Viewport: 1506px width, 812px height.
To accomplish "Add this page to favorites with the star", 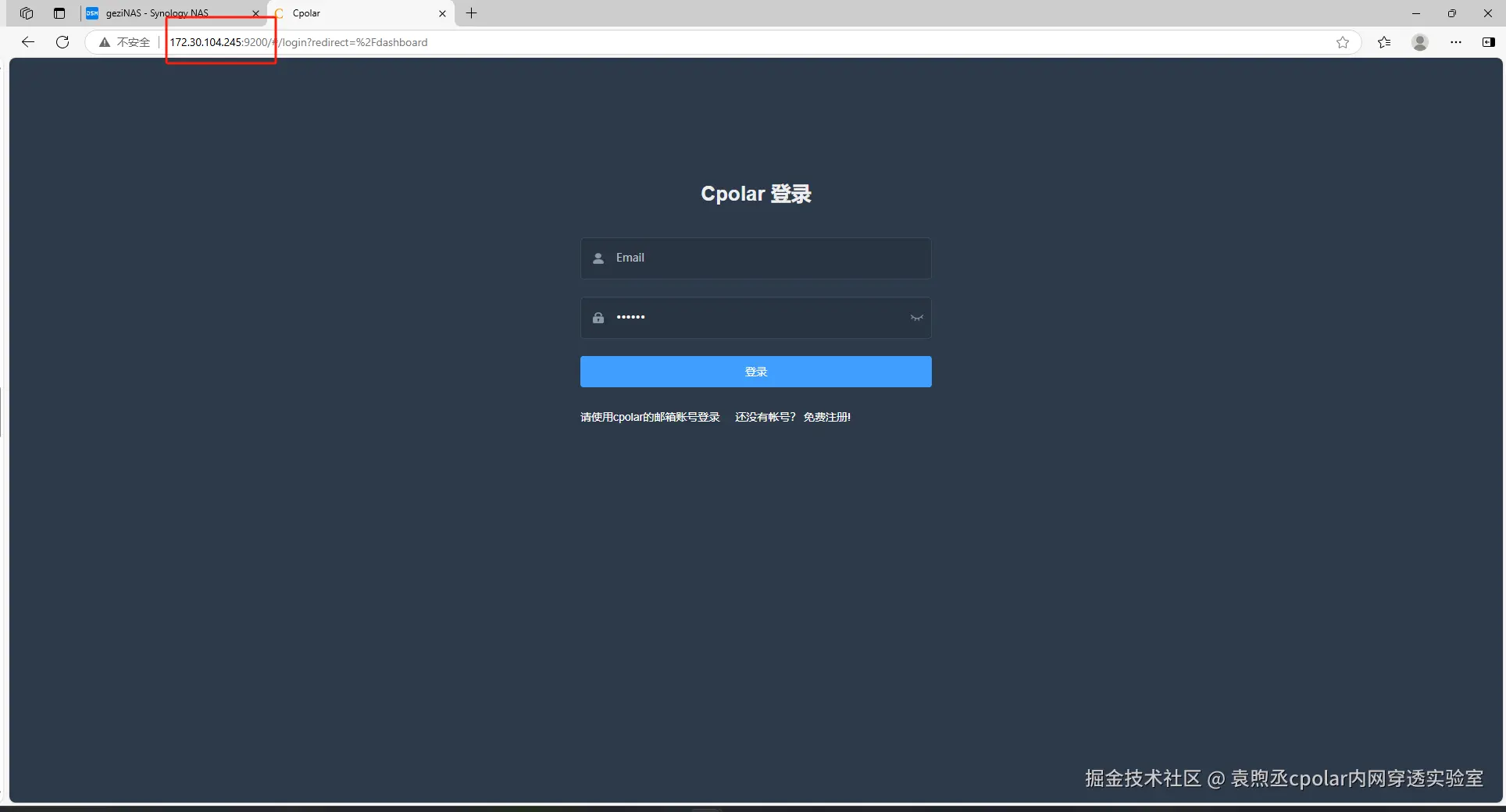I will click(x=1343, y=42).
